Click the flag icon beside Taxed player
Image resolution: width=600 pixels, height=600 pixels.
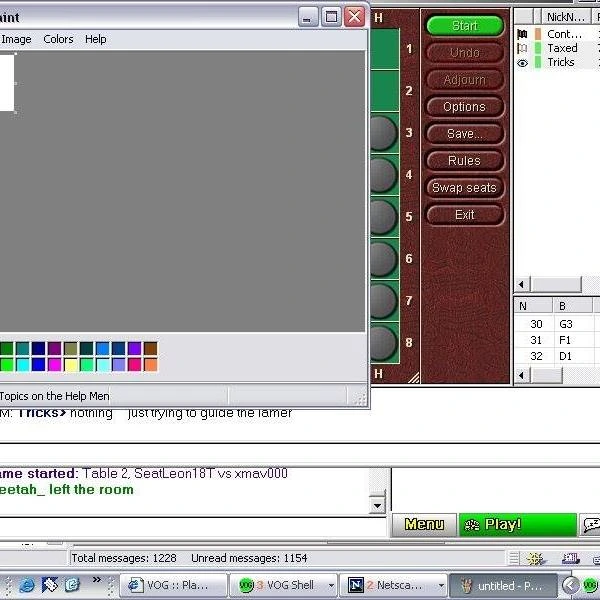click(522, 48)
